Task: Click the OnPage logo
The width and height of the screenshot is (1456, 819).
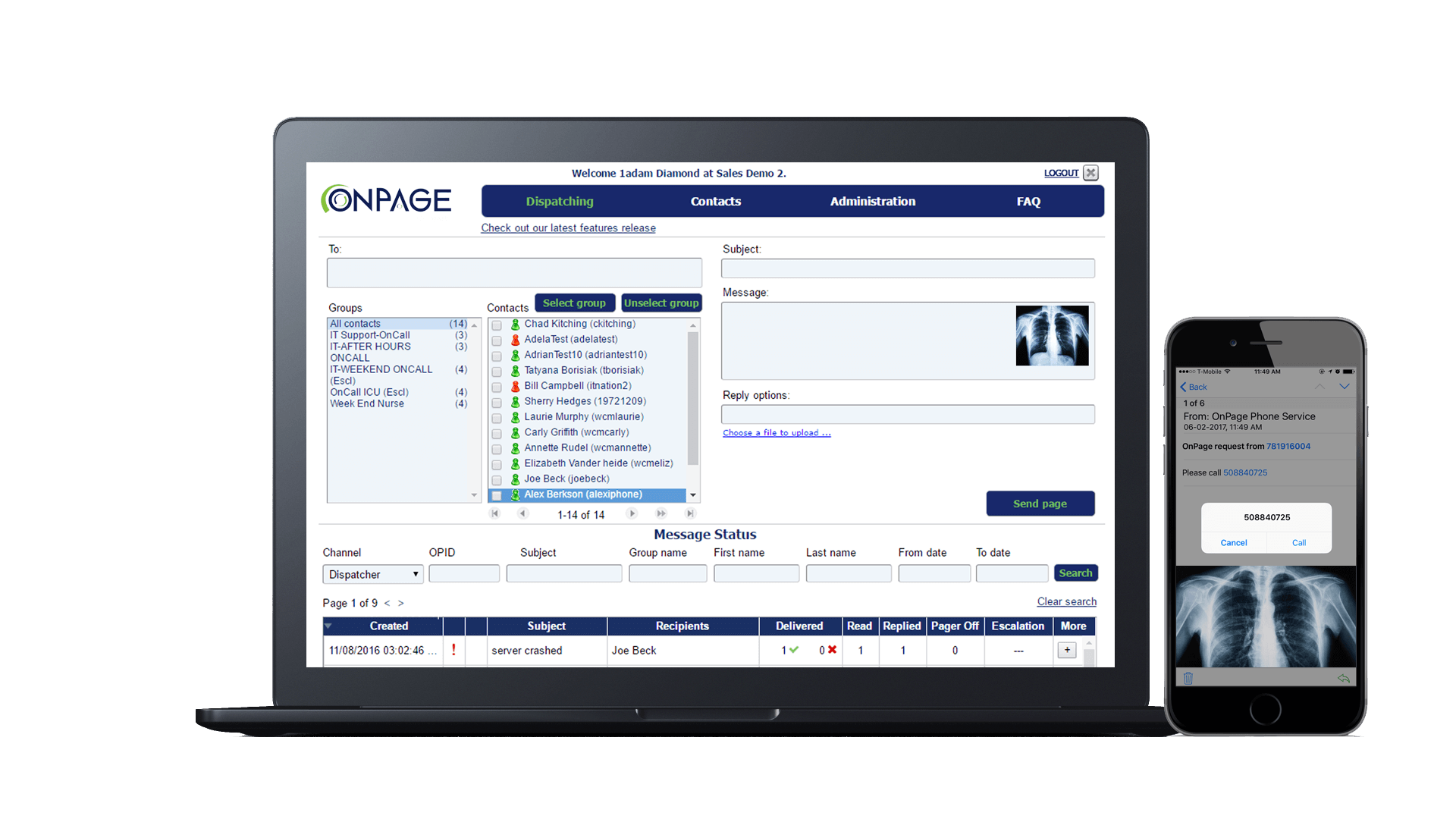Action: (x=386, y=199)
